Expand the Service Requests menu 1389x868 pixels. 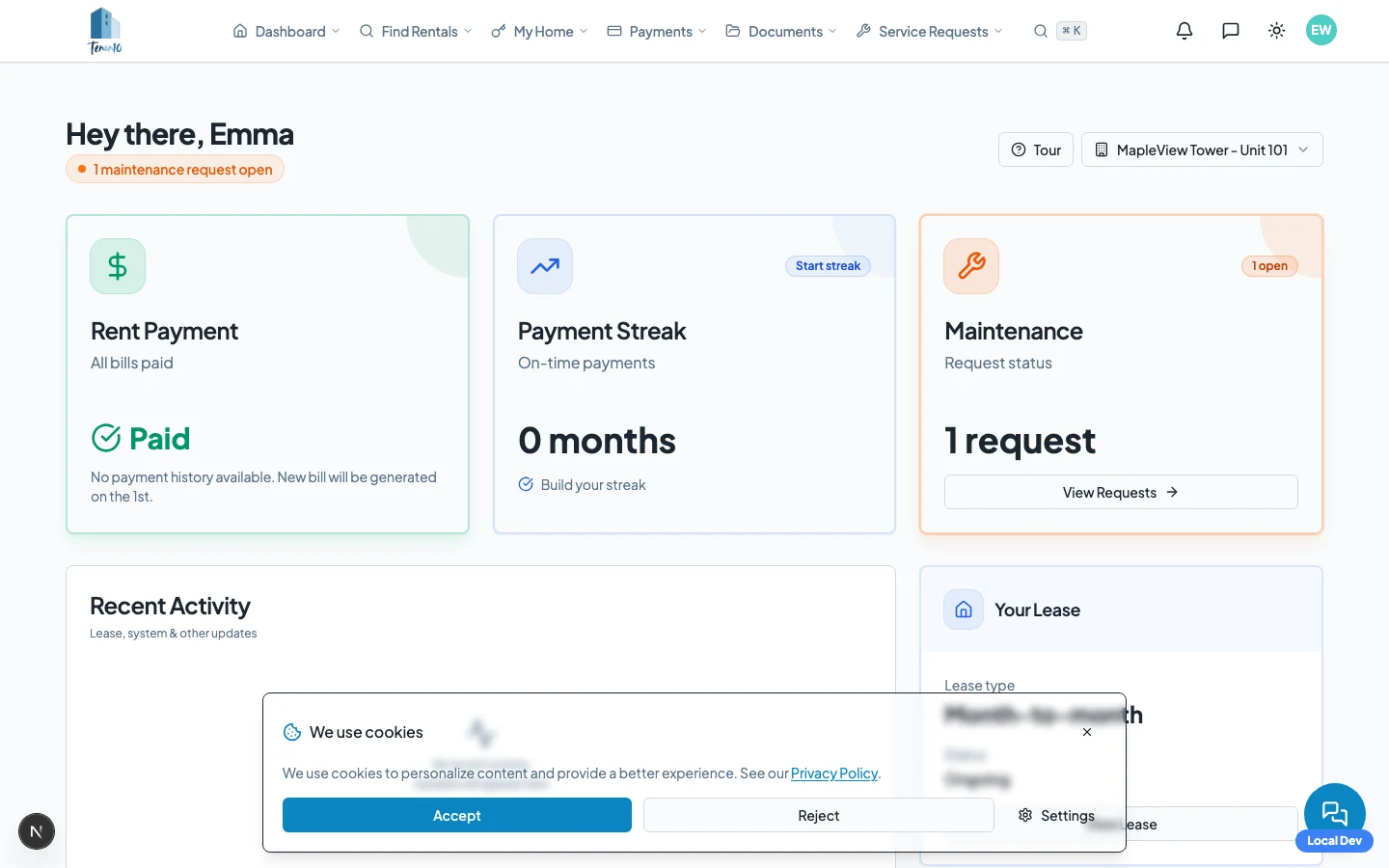pos(930,31)
